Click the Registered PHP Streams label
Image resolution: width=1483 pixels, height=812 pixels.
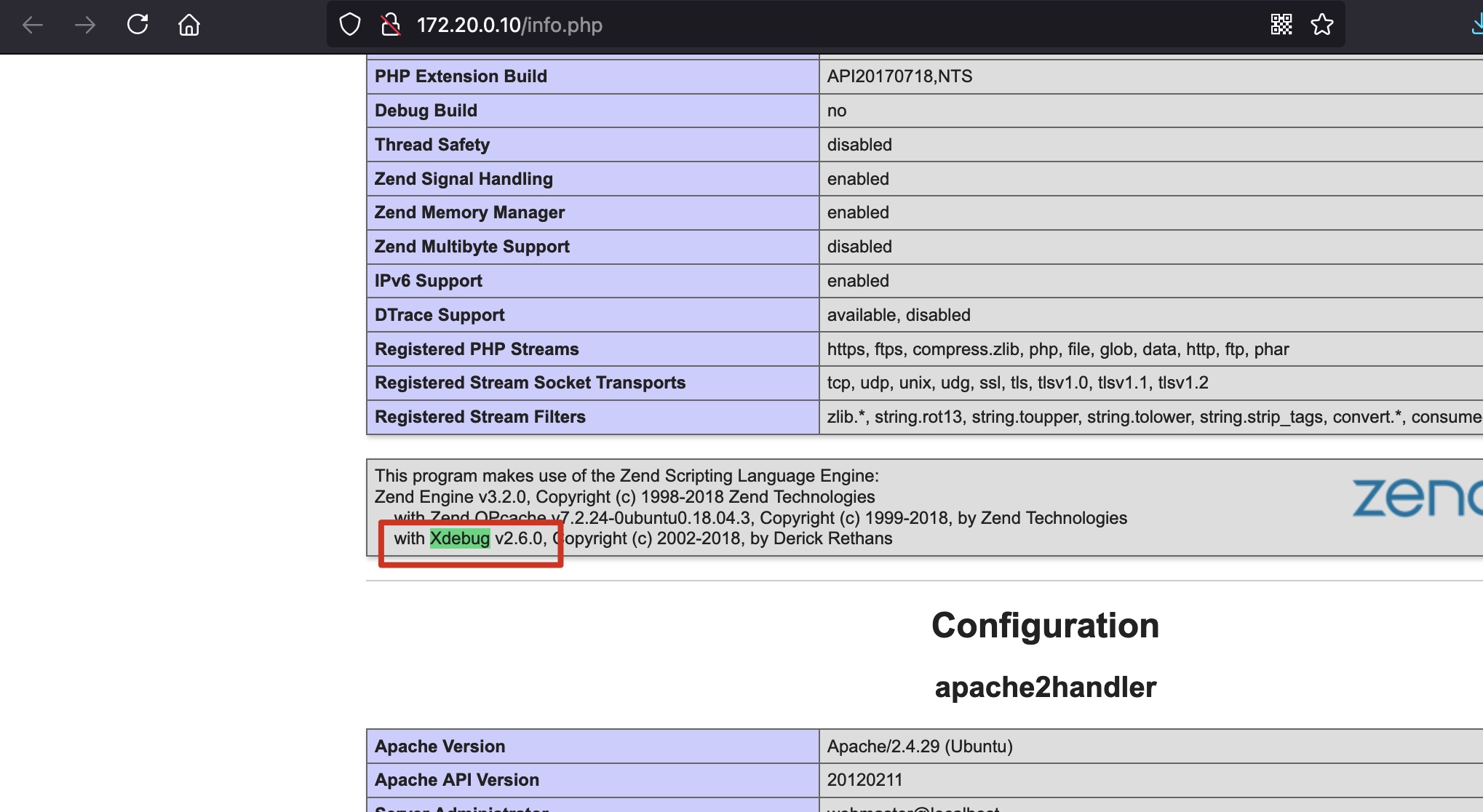[477, 349]
